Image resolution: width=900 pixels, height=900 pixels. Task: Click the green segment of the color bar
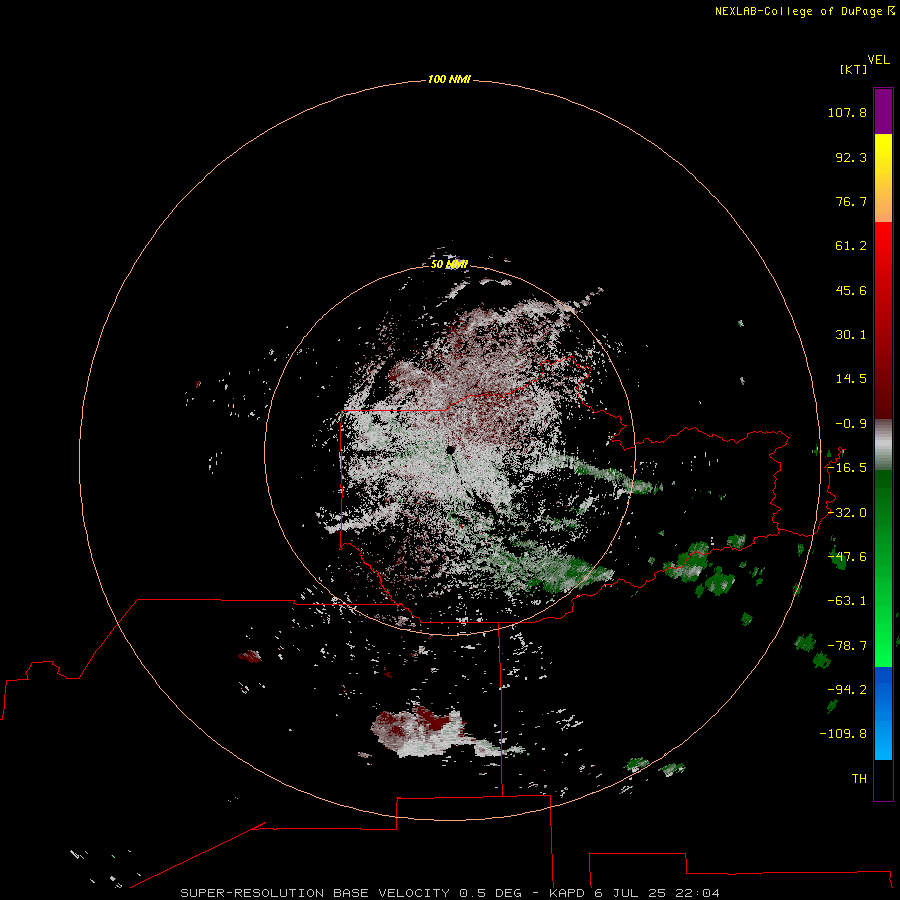click(883, 568)
